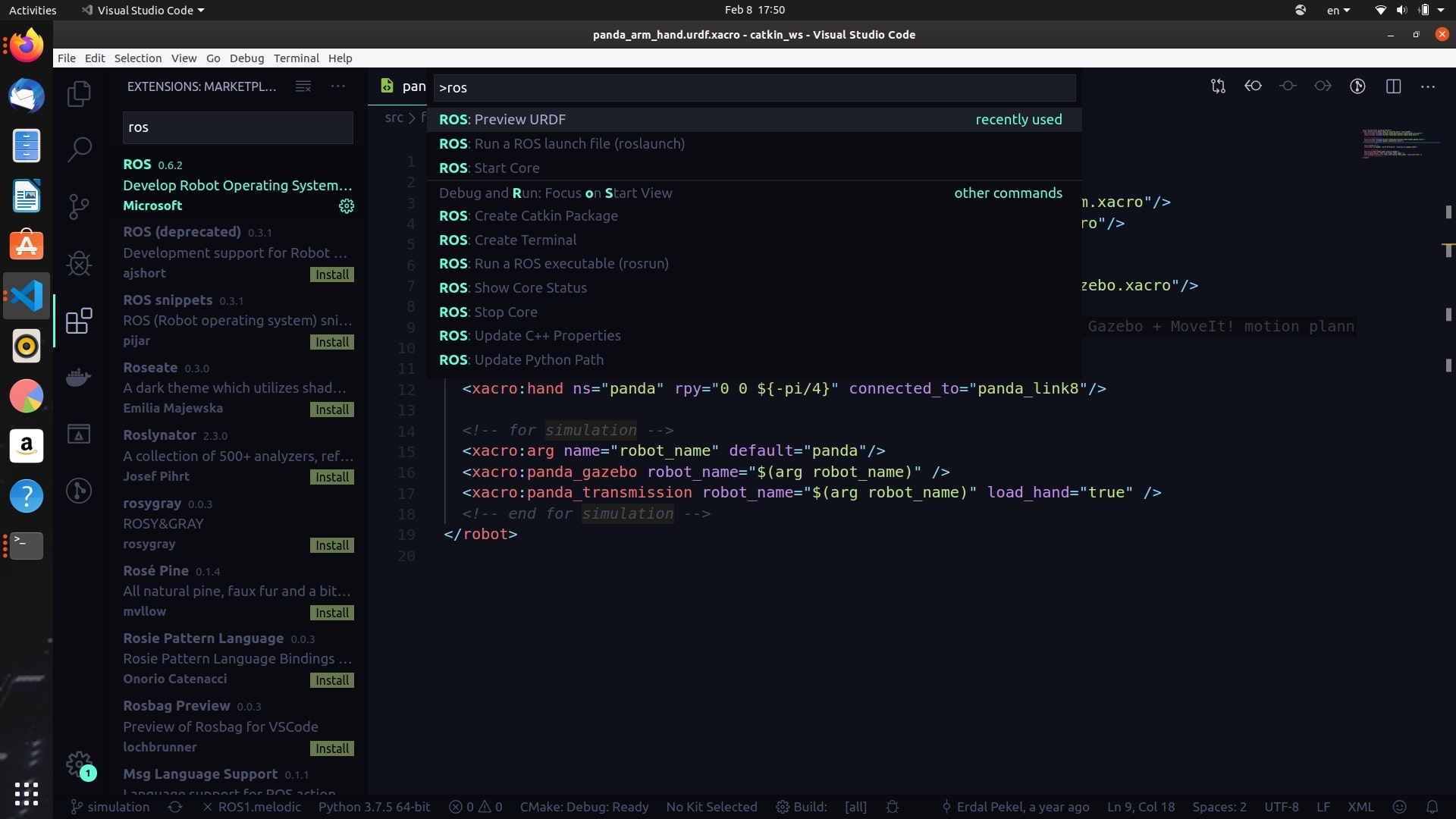Change UTF-8 file encoding in status bar
Image resolution: width=1456 pixels, height=819 pixels.
1282,807
